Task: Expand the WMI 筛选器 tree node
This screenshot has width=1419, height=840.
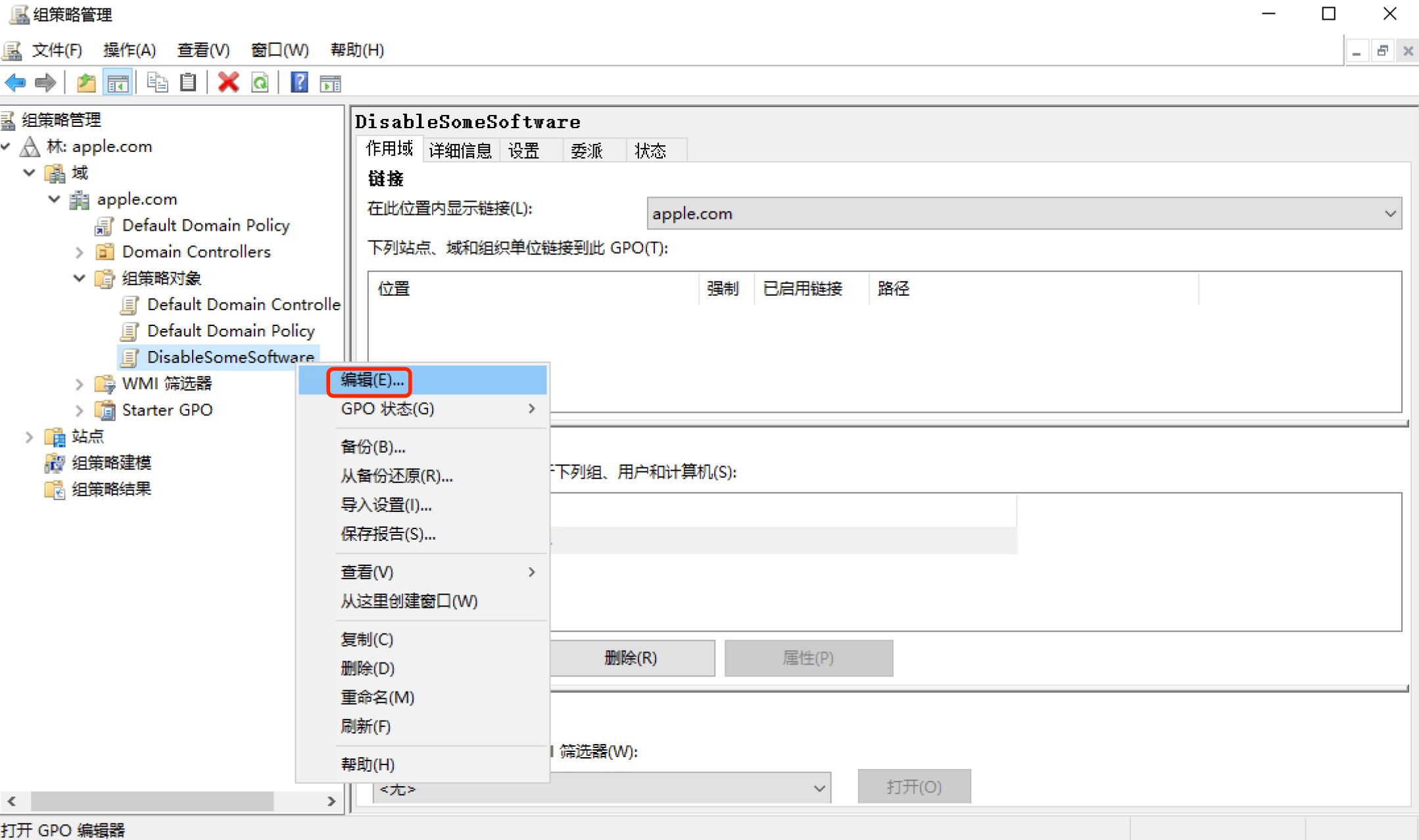Action: pyautogui.click(x=80, y=384)
